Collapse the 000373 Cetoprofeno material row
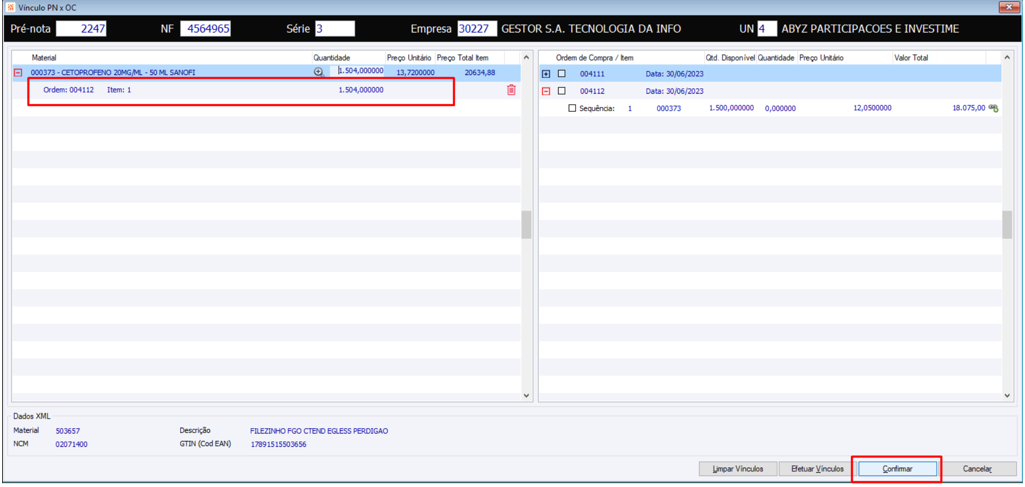The height and width of the screenshot is (487, 1025). point(18,73)
